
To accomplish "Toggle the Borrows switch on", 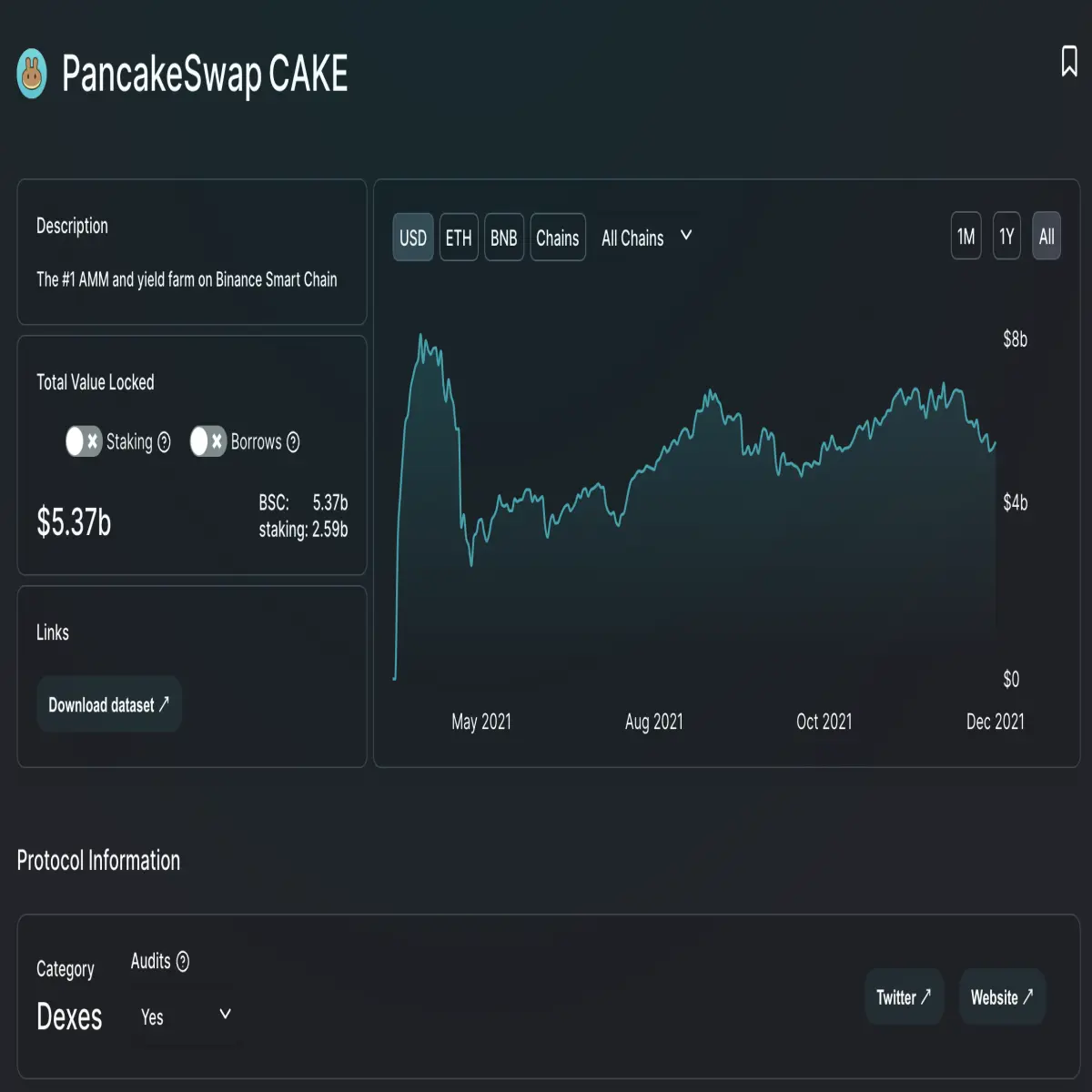I will [x=207, y=441].
